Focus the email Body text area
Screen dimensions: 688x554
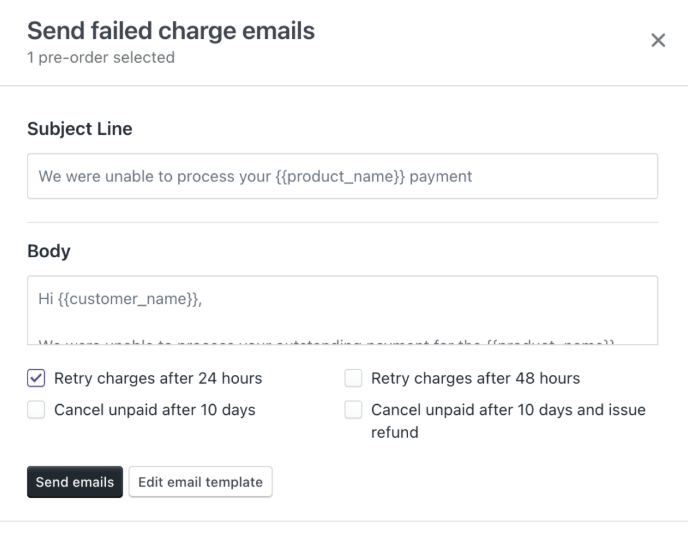pyautogui.click(x=342, y=310)
